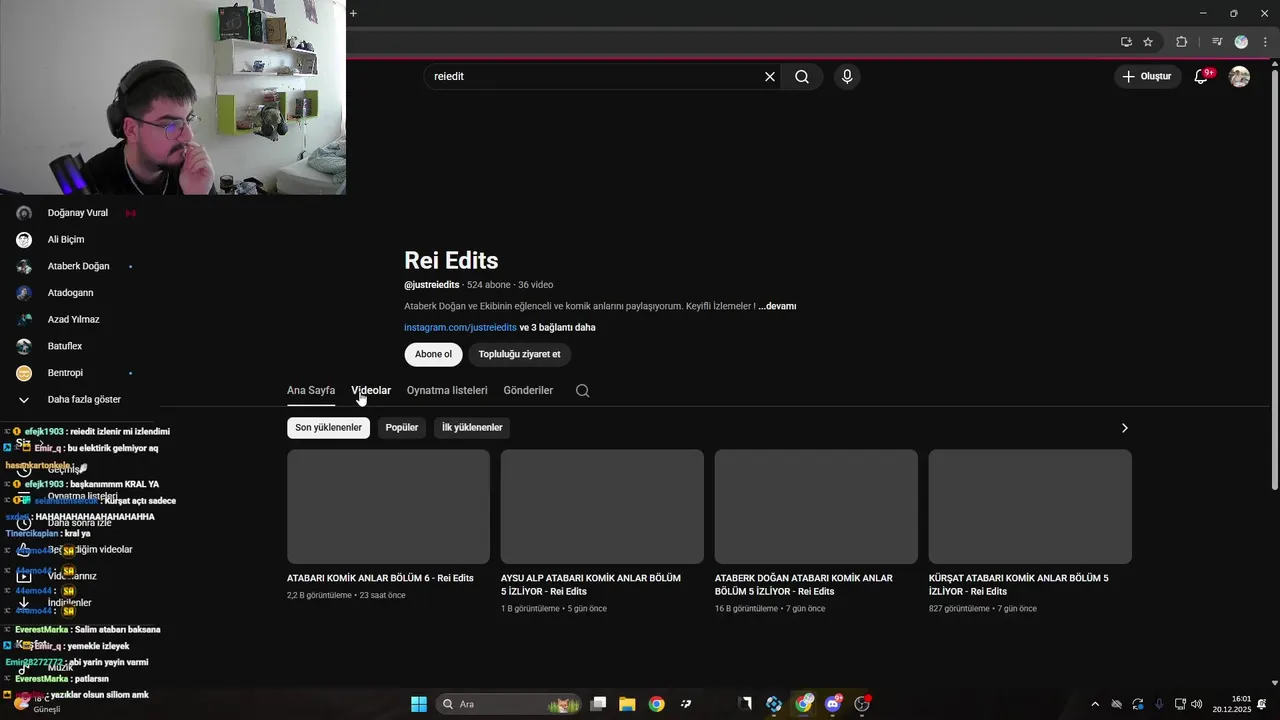The width and height of the screenshot is (1280, 720).
Task: Open Chrome three-dot menu
Action: (1265, 42)
